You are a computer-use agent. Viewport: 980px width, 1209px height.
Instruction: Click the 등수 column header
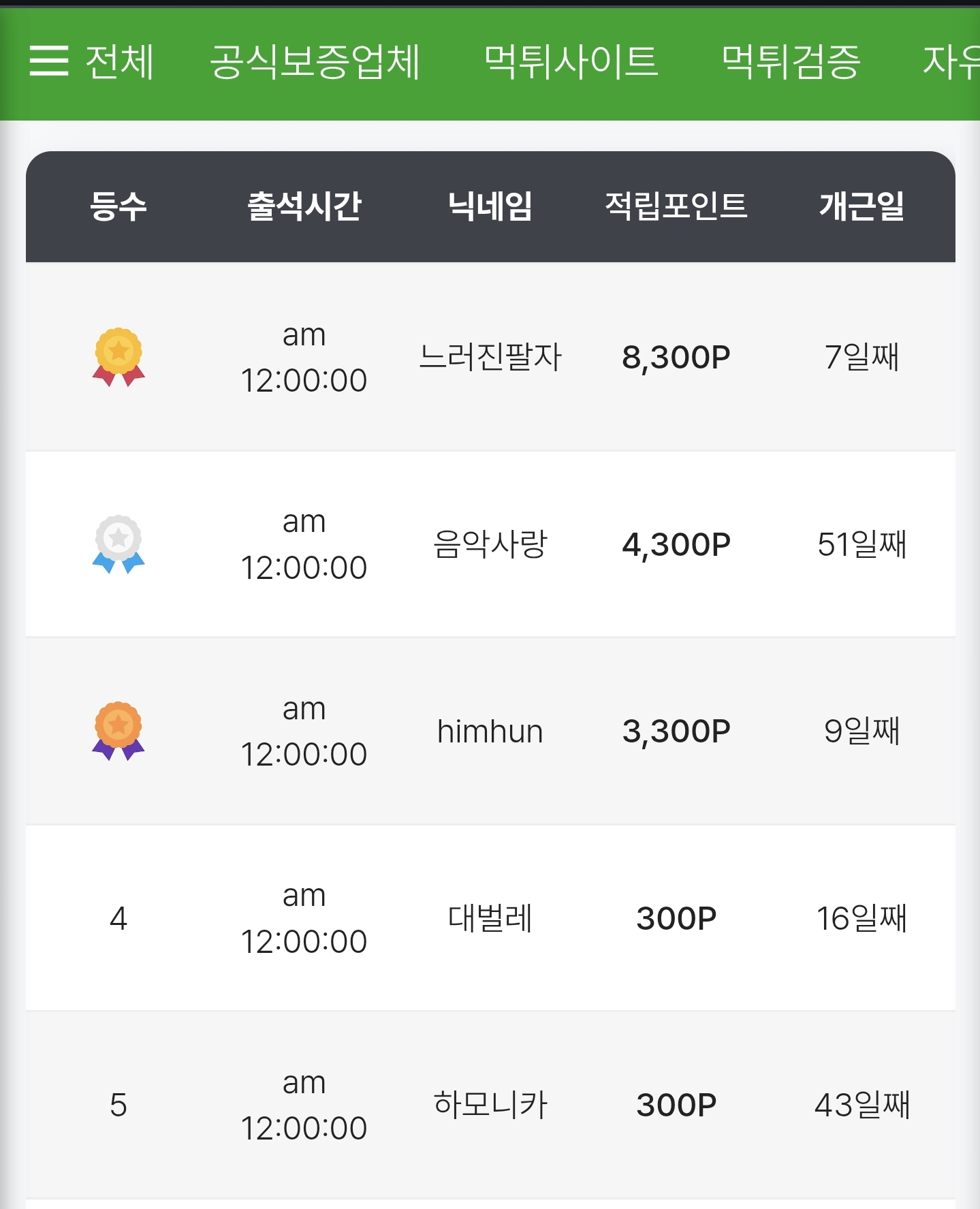[x=118, y=206]
